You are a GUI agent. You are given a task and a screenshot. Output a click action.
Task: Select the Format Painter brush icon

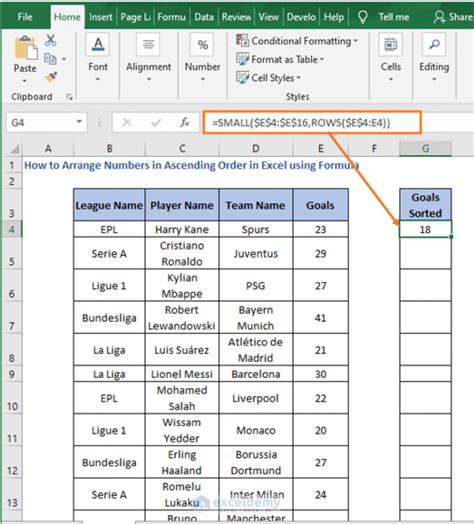pos(51,77)
